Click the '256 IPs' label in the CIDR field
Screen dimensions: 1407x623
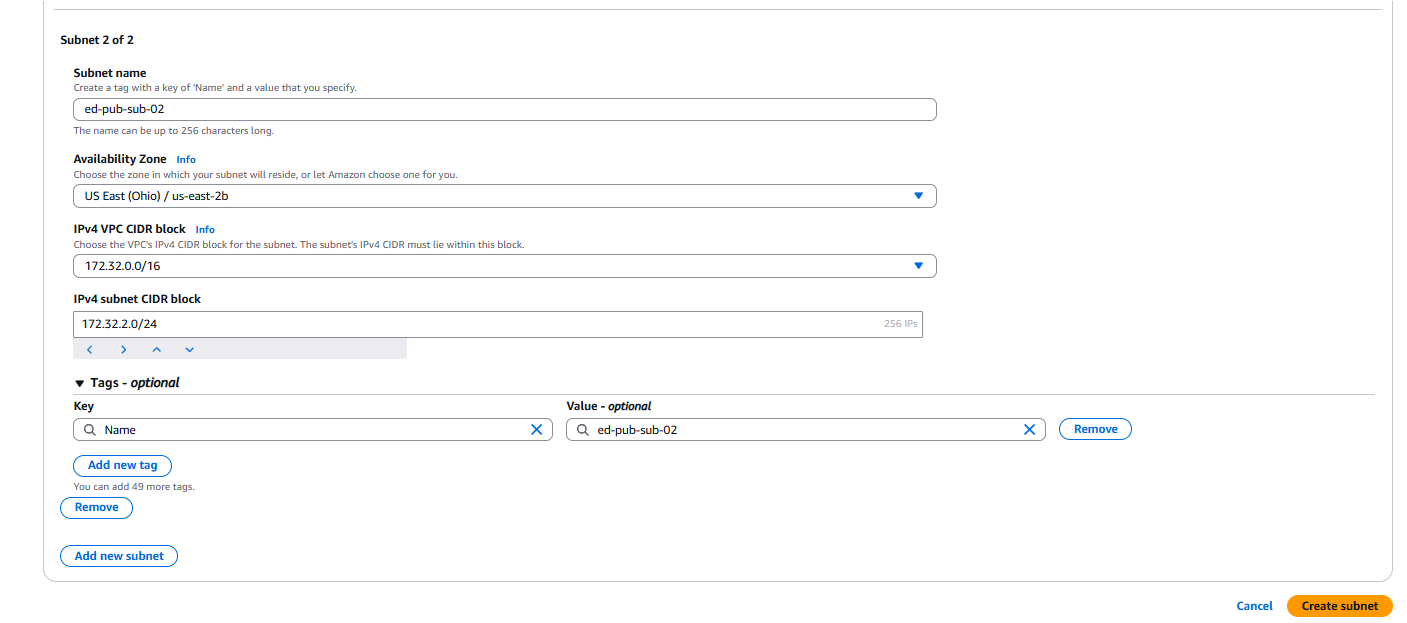(900, 324)
